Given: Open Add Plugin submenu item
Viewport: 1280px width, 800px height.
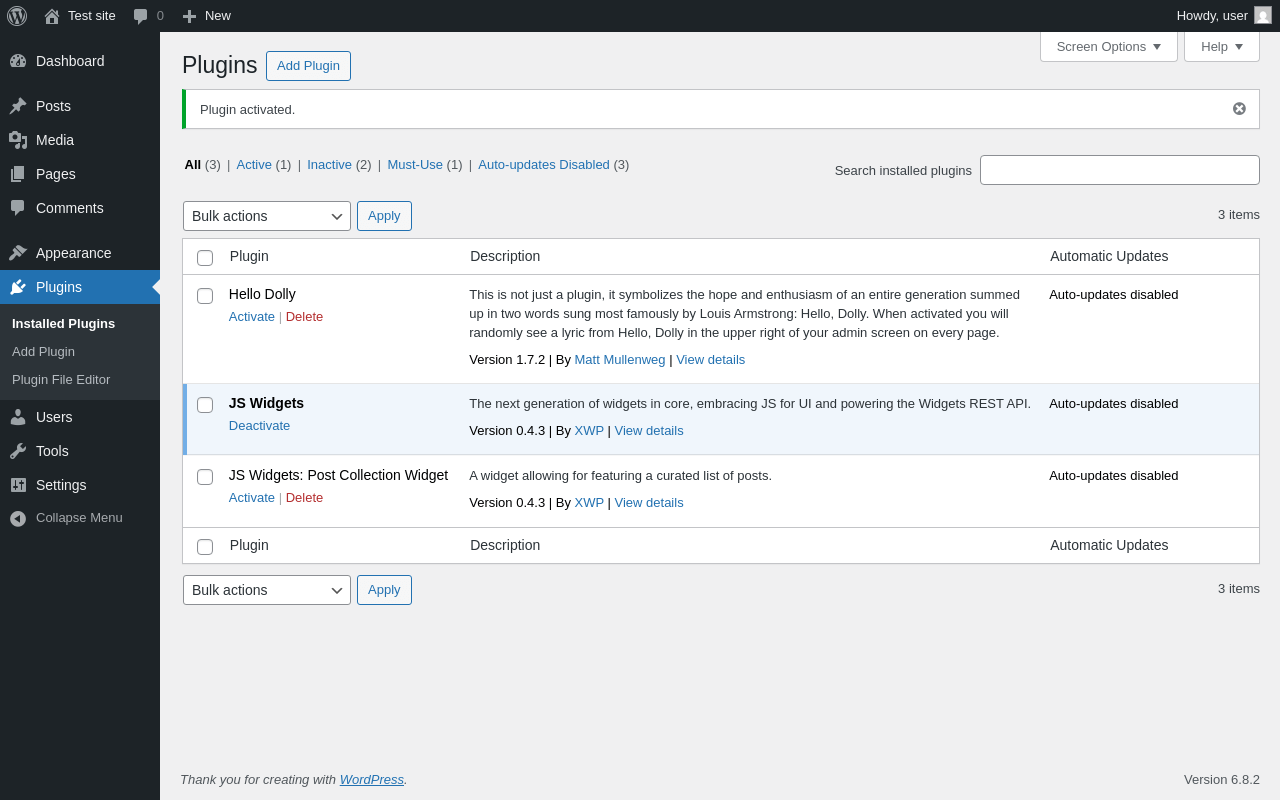Looking at the screenshot, I should click(x=43, y=352).
